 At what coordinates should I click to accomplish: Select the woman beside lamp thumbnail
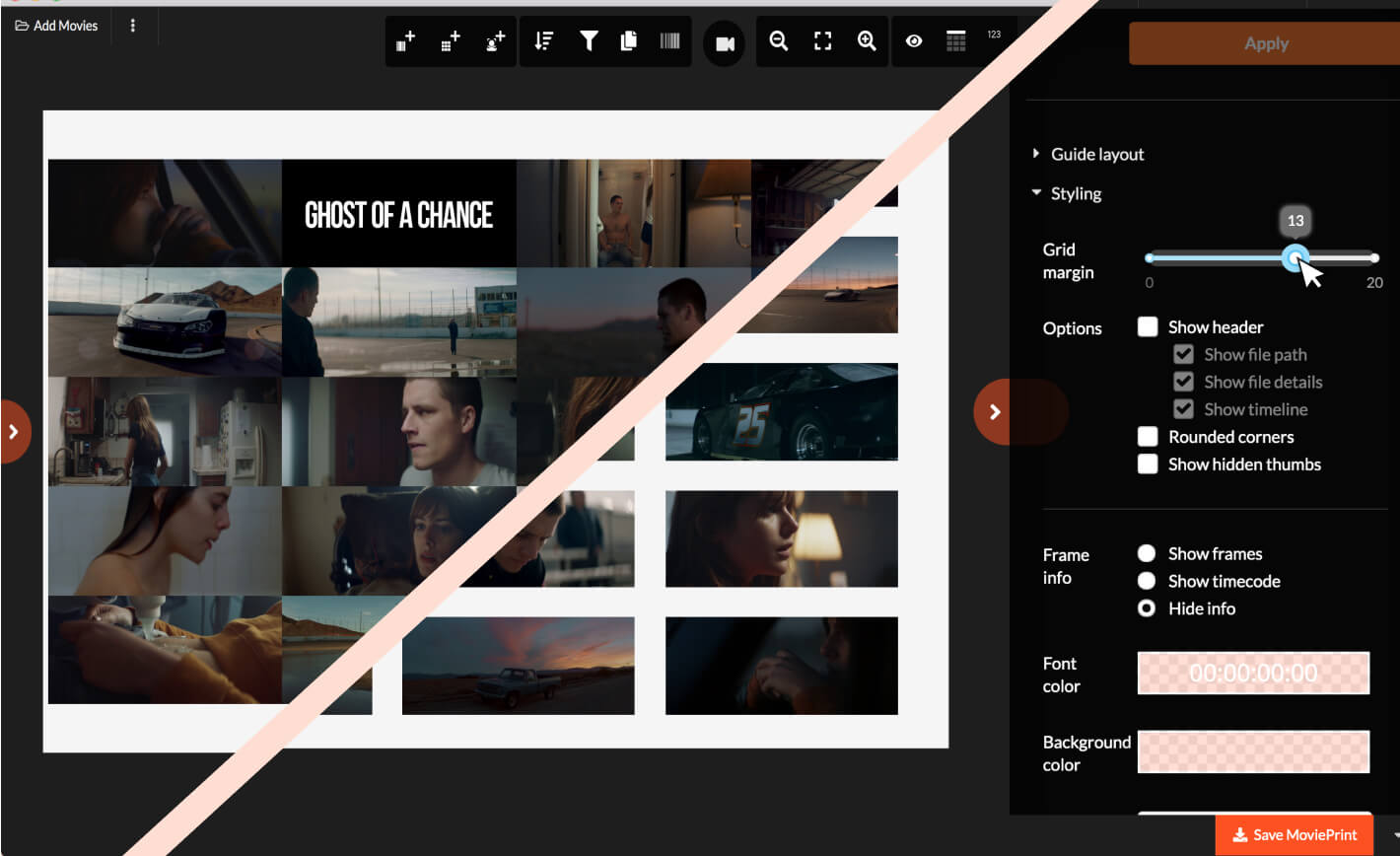[x=782, y=538]
